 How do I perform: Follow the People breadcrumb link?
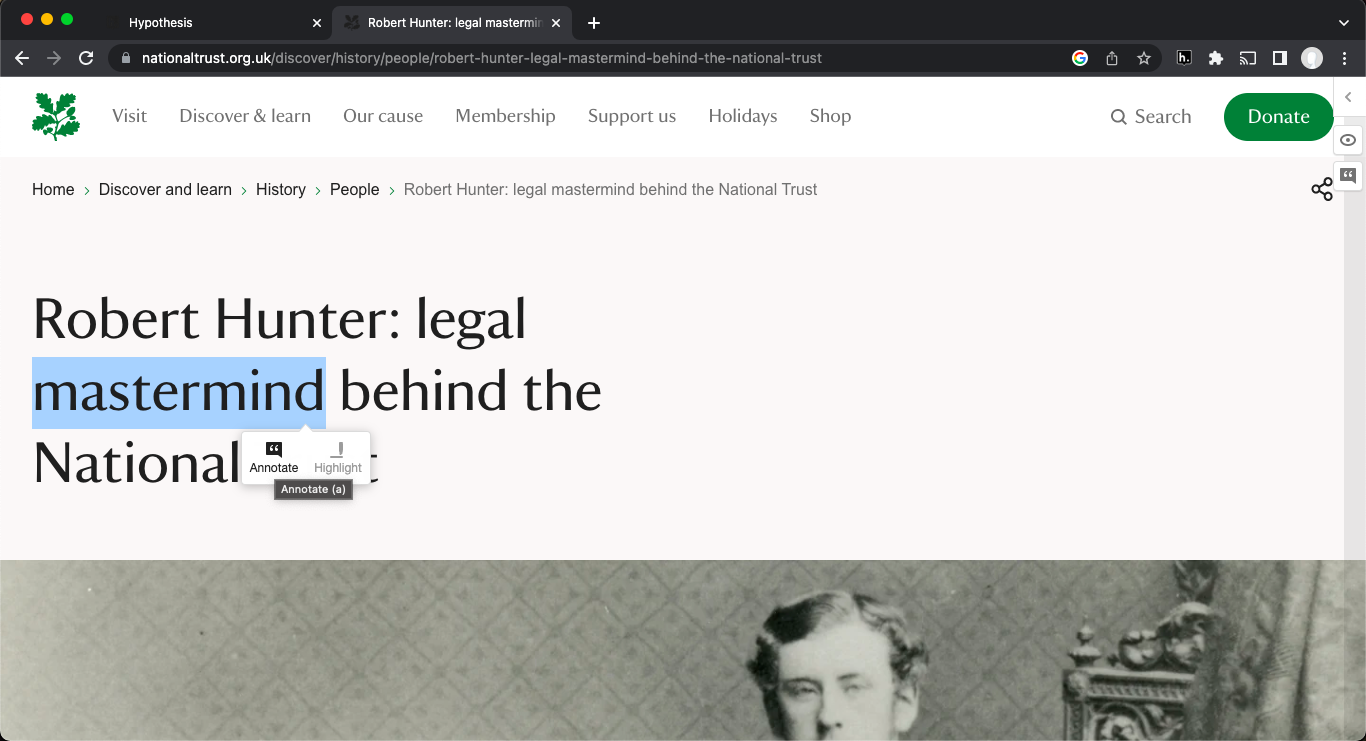[x=354, y=189]
